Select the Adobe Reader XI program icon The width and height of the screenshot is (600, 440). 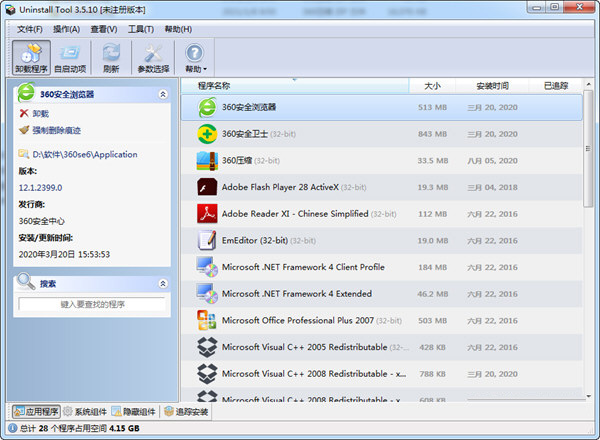click(x=207, y=213)
